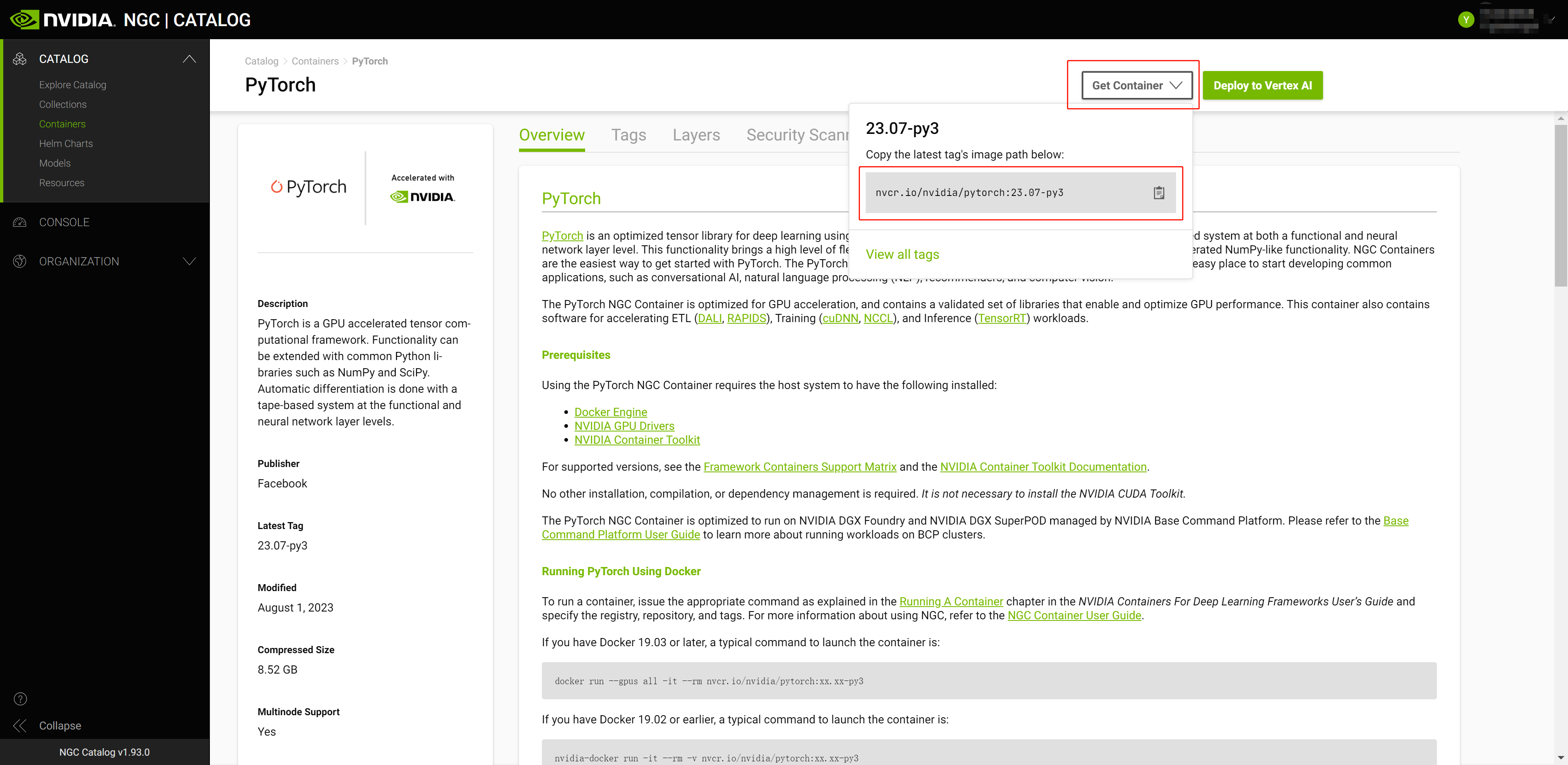This screenshot has height=765, width=1568.
Task: Switch to the Tags tab
Action: tap(628, 135)
